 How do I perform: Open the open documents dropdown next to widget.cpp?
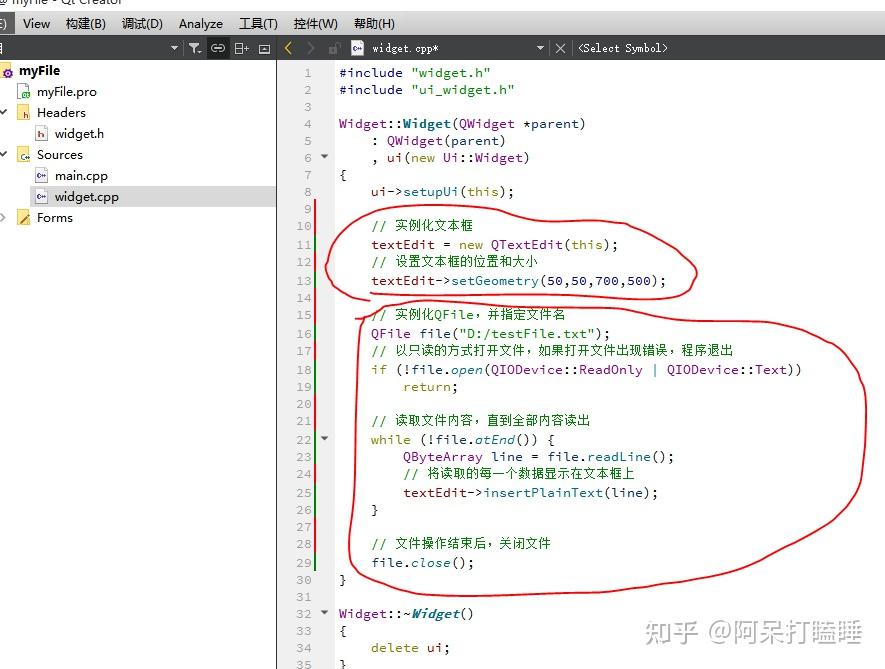(539, 47)
